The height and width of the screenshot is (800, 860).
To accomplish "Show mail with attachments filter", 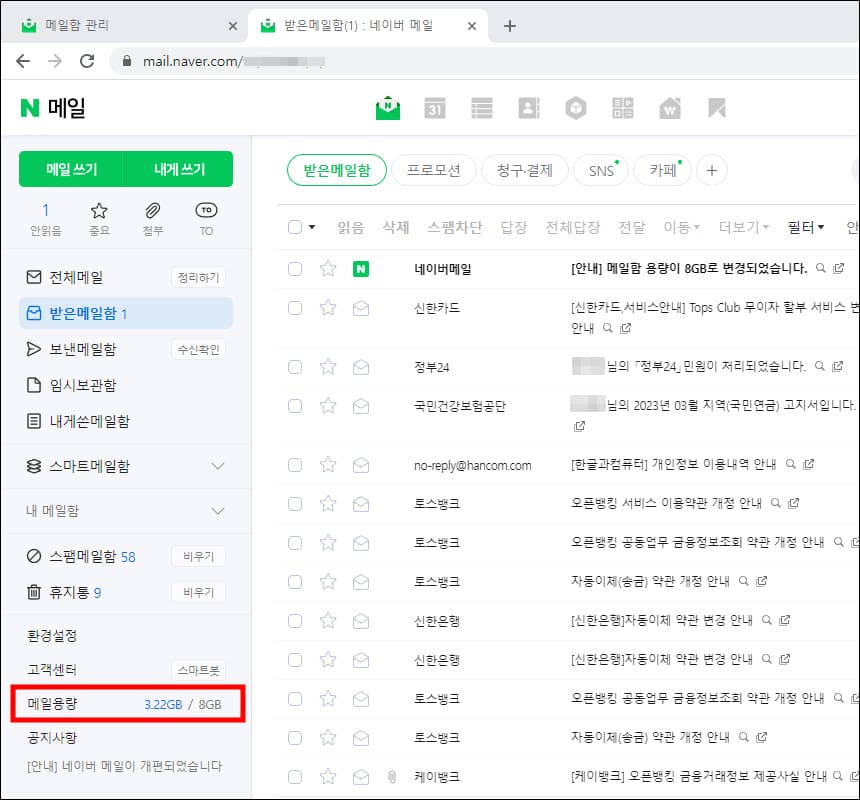I will [152, 218].
